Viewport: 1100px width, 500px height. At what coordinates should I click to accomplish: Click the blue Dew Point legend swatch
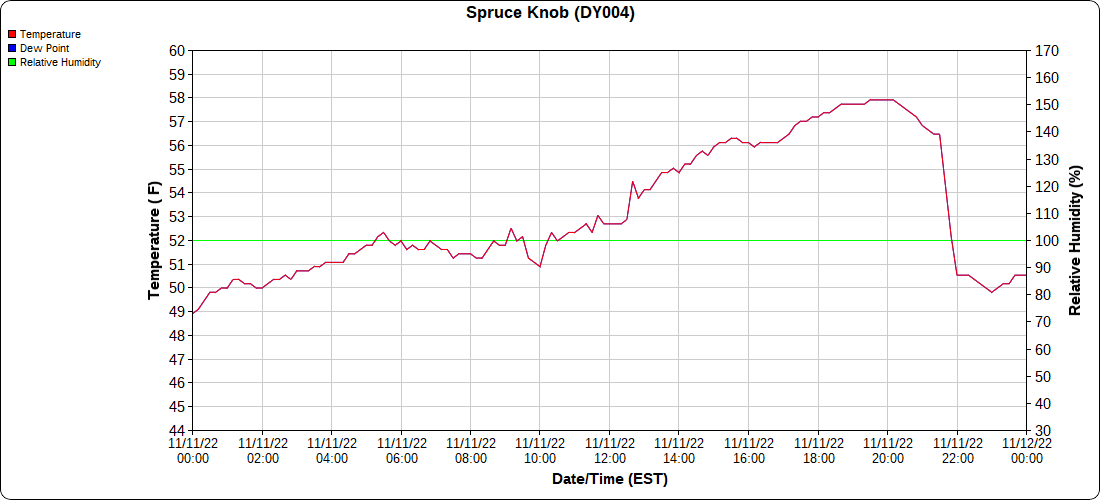[x=12, y=48]
